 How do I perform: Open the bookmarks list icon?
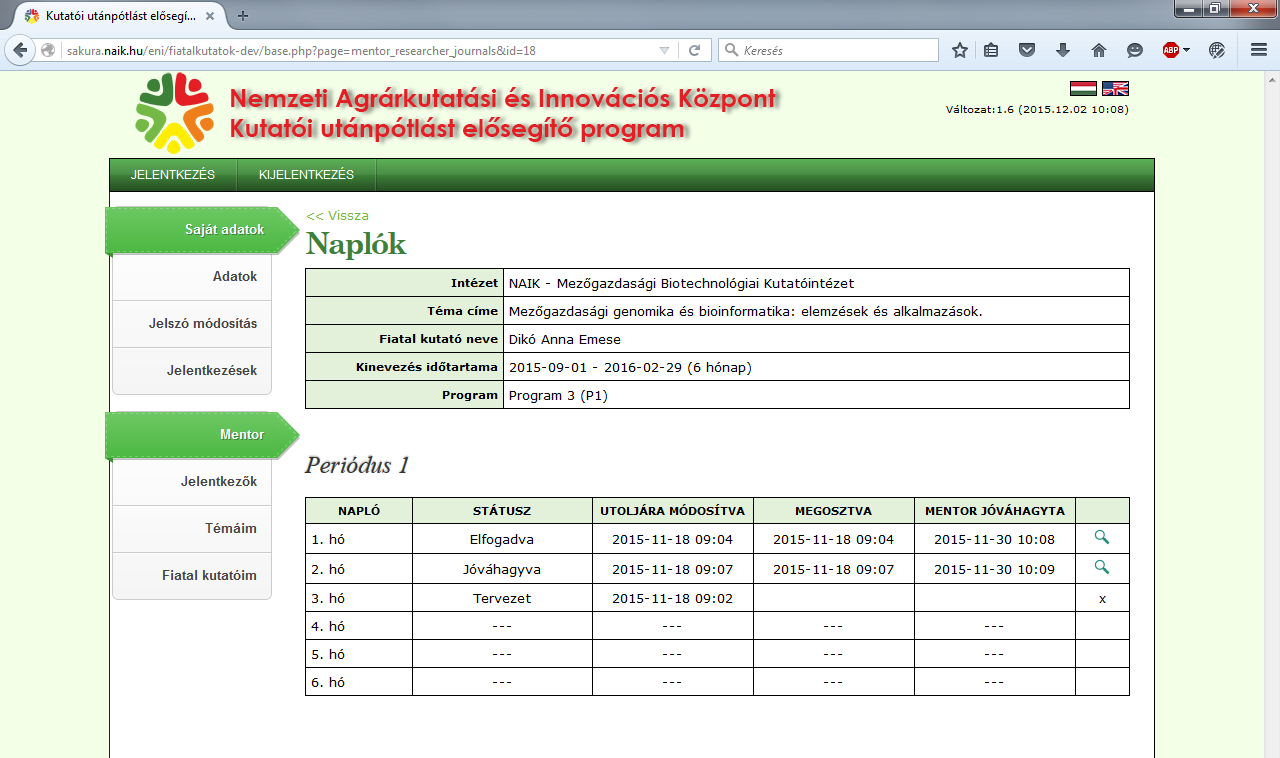click(x=991, y=50)
